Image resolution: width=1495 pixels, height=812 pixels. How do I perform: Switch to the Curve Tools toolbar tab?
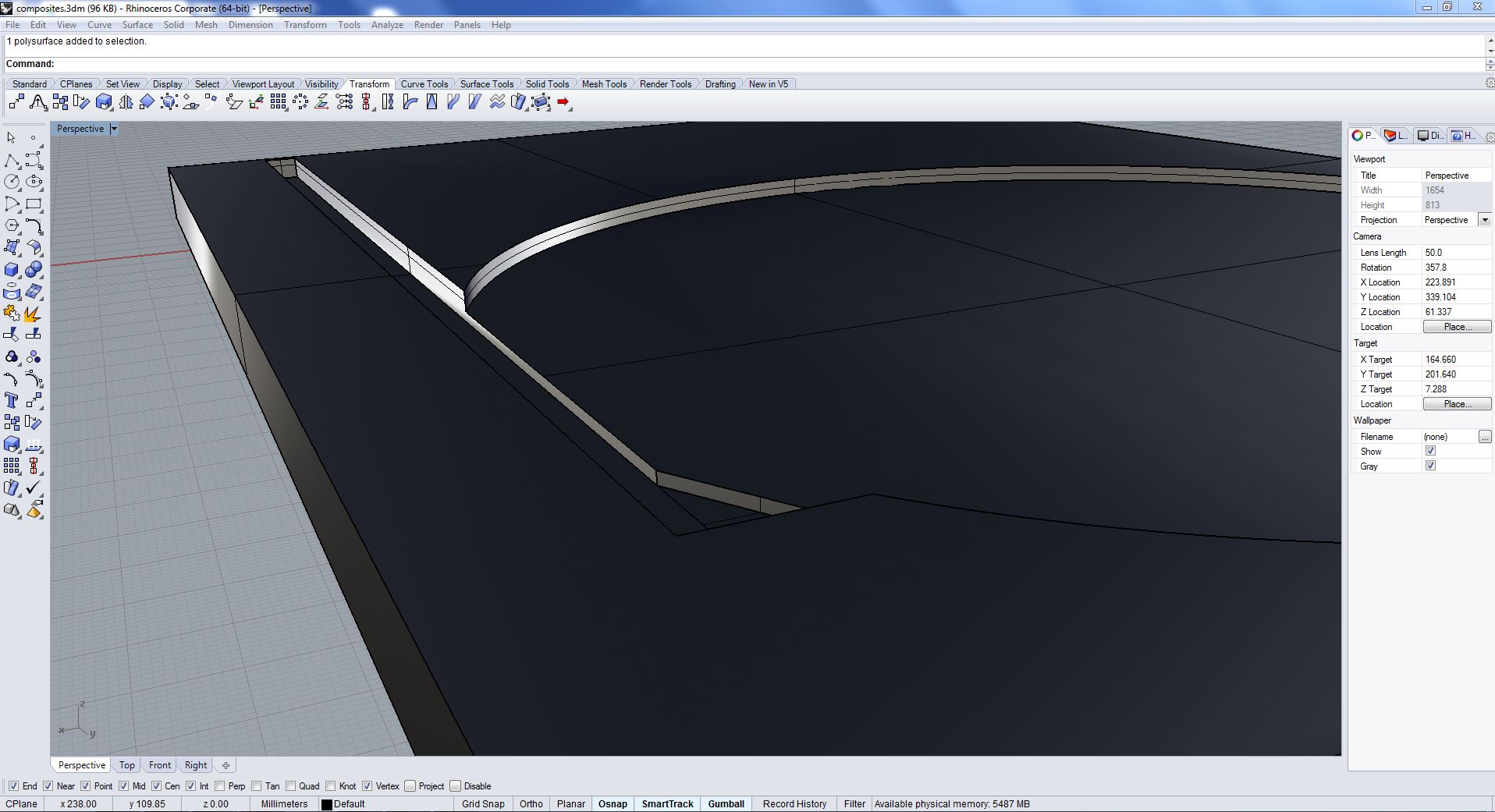pos(424,83)
